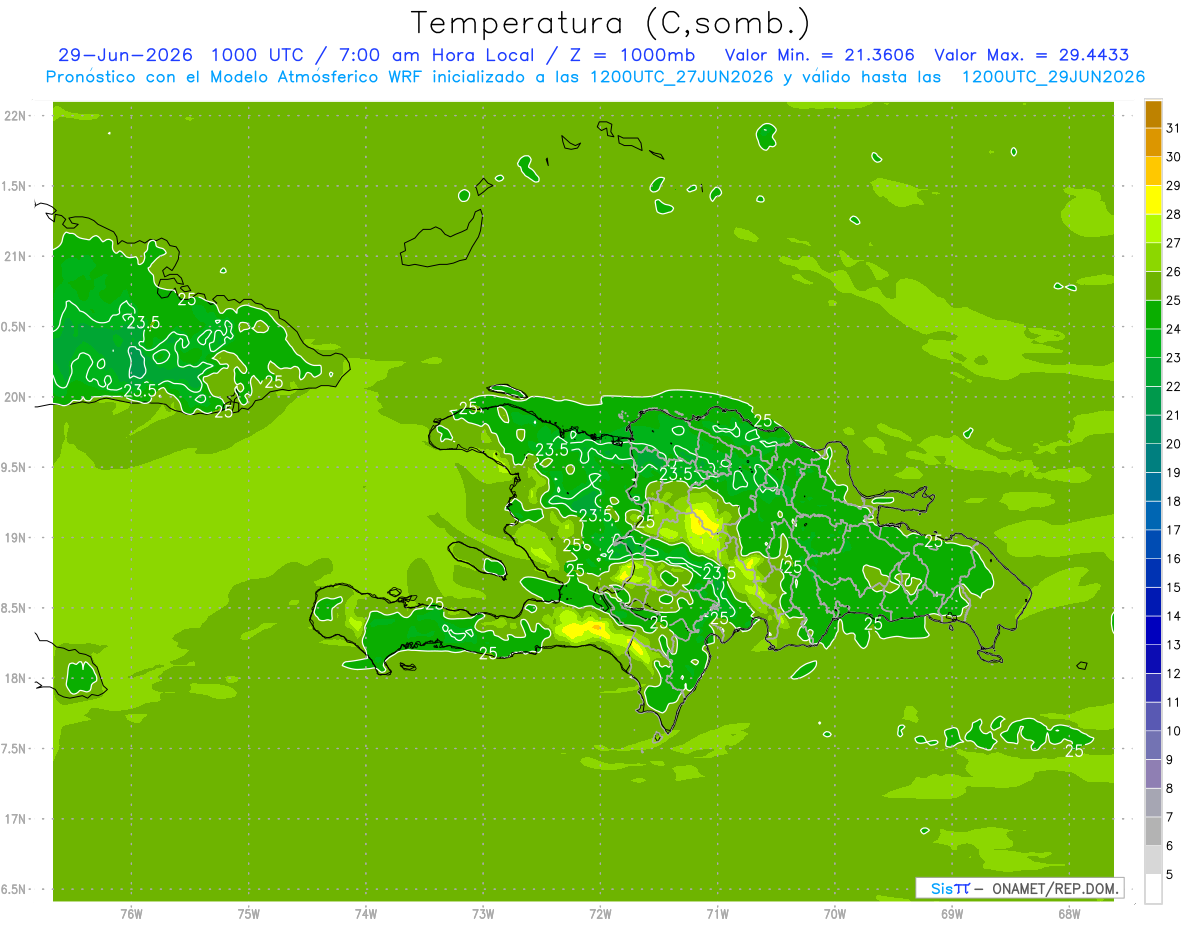Click the 18N latitude label
The height and width of the screenshot is (927, 1200).
[15, 678]
